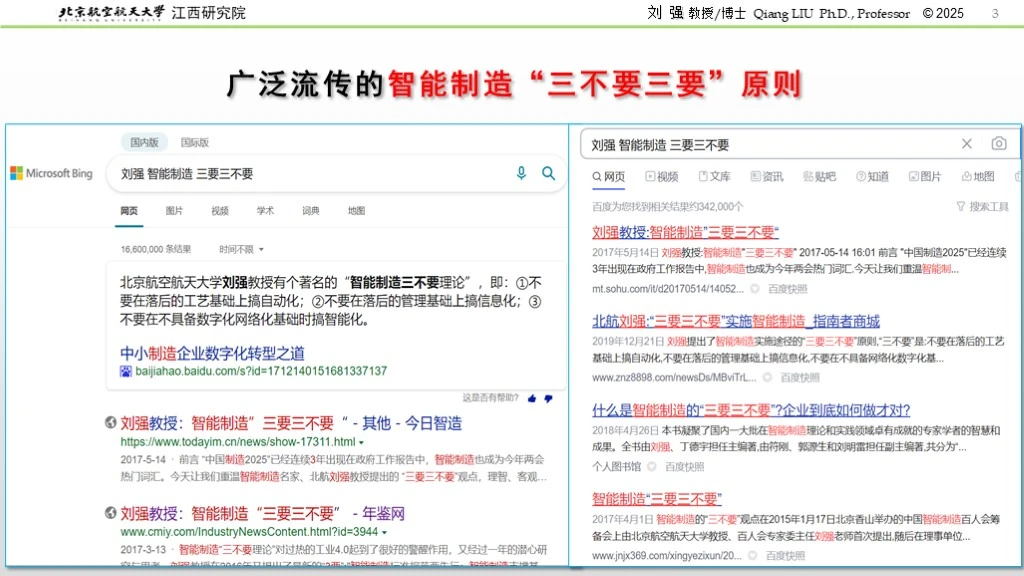Click the Microsoft Bing logo
Image resolution: width=1024 pixels, height=576 pixels.
click(52, 173)
